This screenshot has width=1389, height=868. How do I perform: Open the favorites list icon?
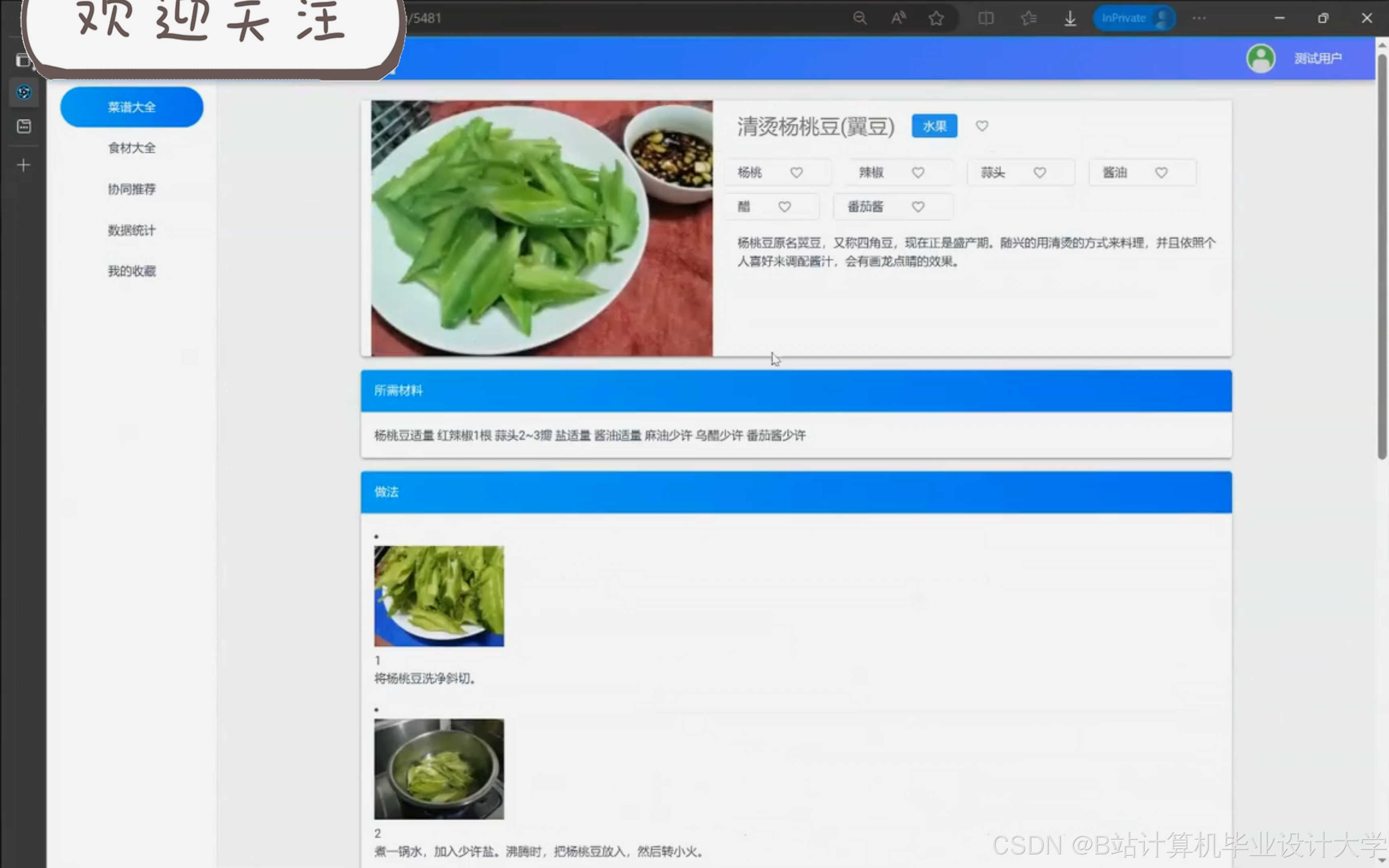click(1028, 18)
